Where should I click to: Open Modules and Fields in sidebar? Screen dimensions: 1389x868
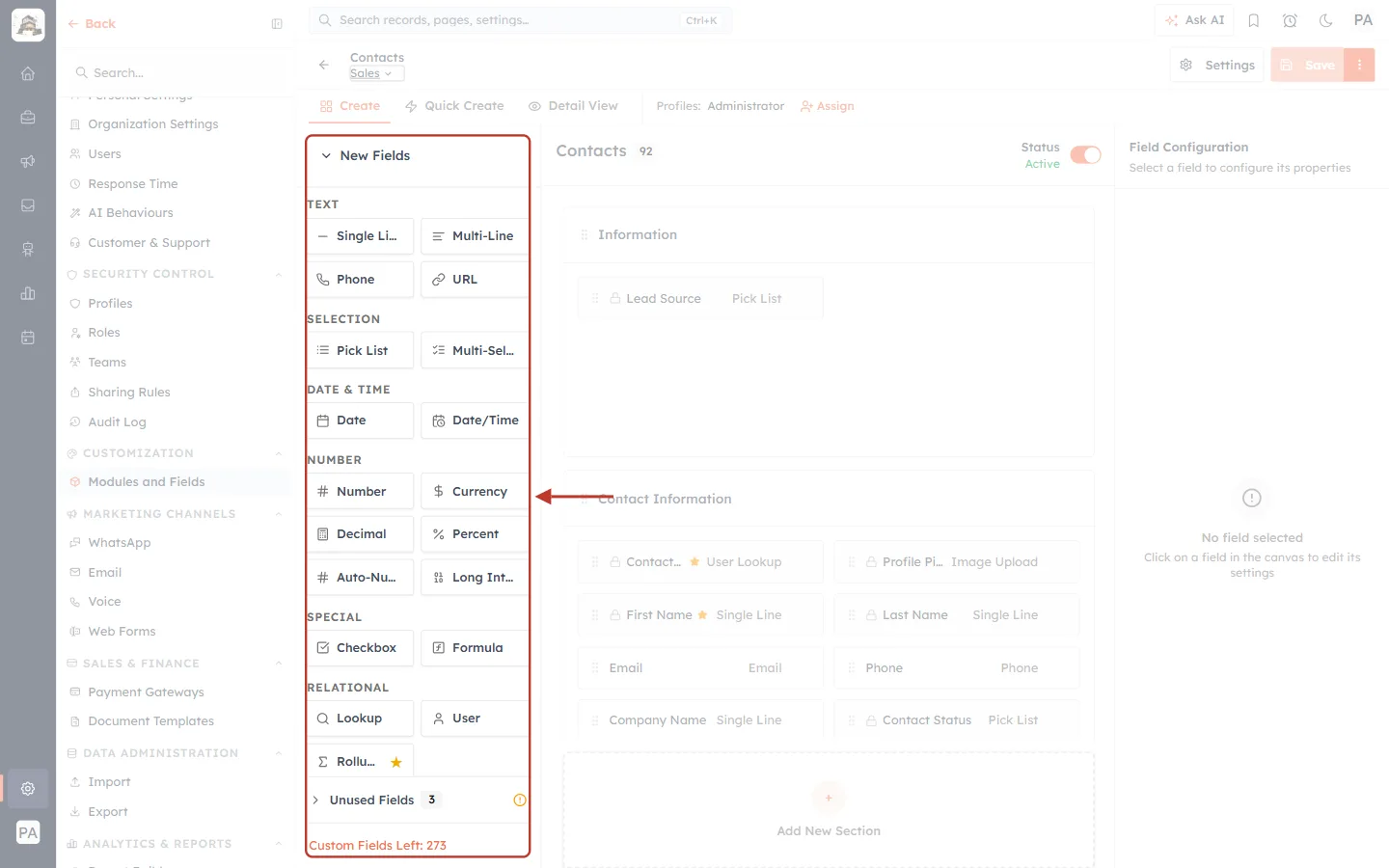pyautogui.click(x=175, y=482)
